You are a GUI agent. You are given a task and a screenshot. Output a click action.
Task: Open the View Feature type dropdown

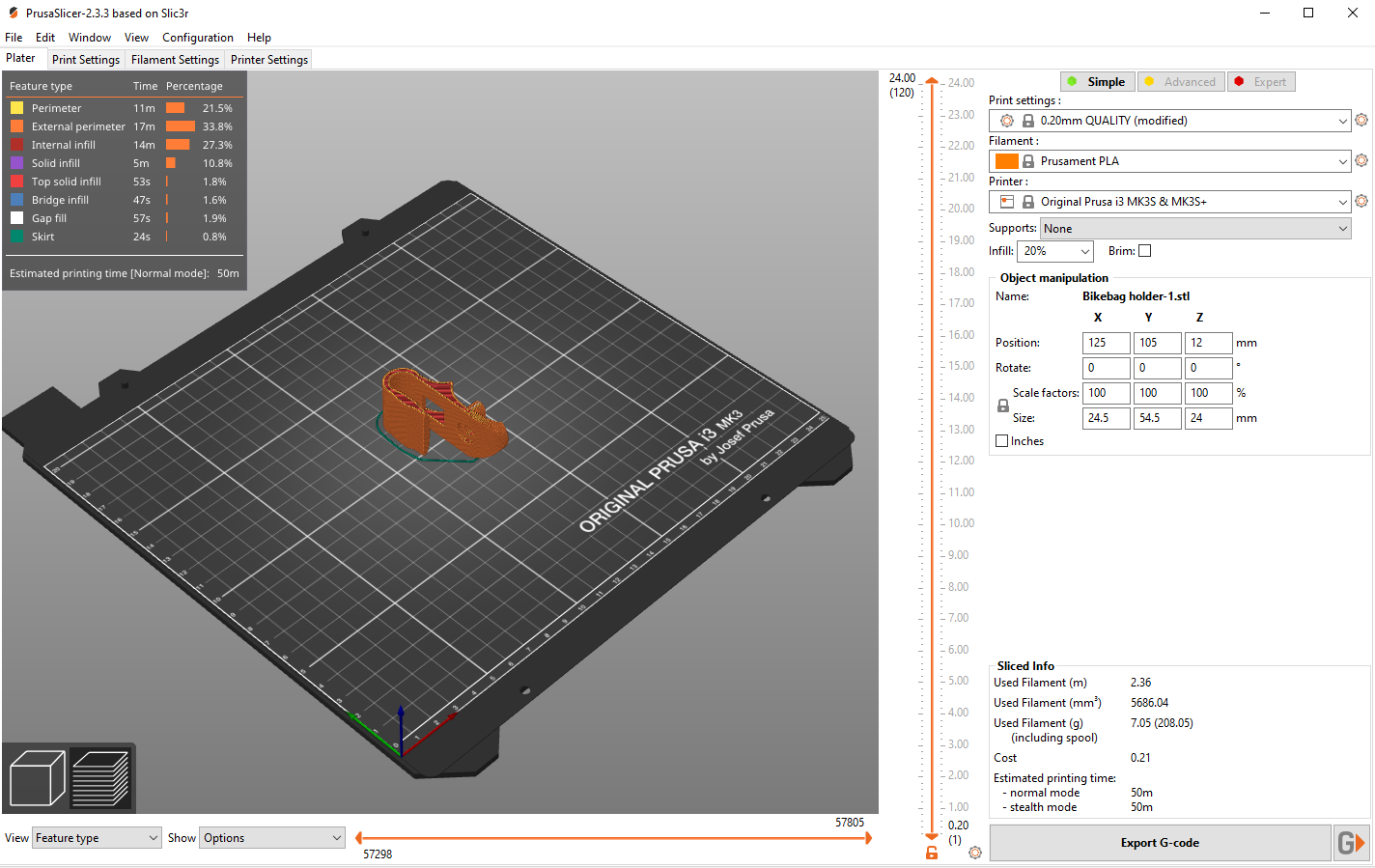[x=97, y=838]
